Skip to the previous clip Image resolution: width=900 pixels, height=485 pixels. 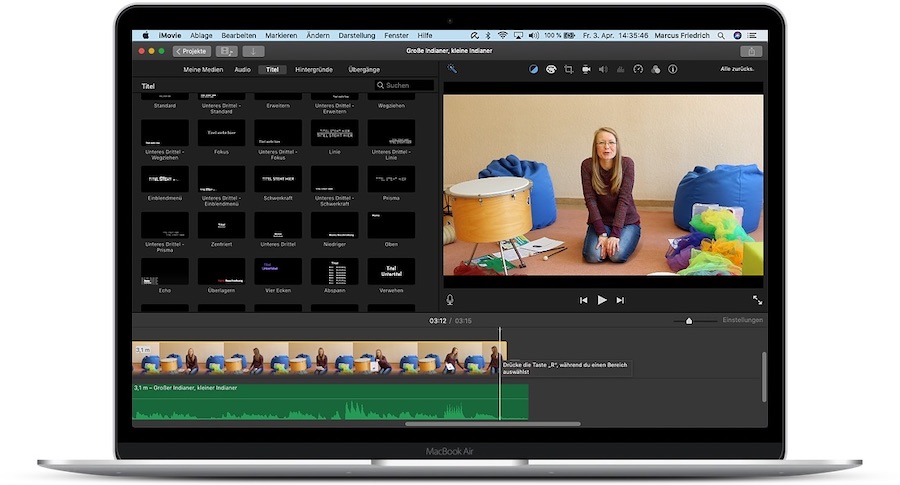pyautogui.click(x=583, y=300)
